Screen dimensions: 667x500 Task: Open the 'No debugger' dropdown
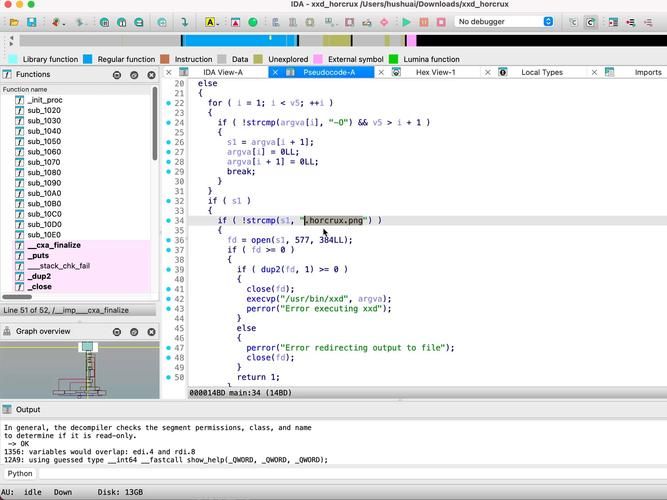(505, 22)
